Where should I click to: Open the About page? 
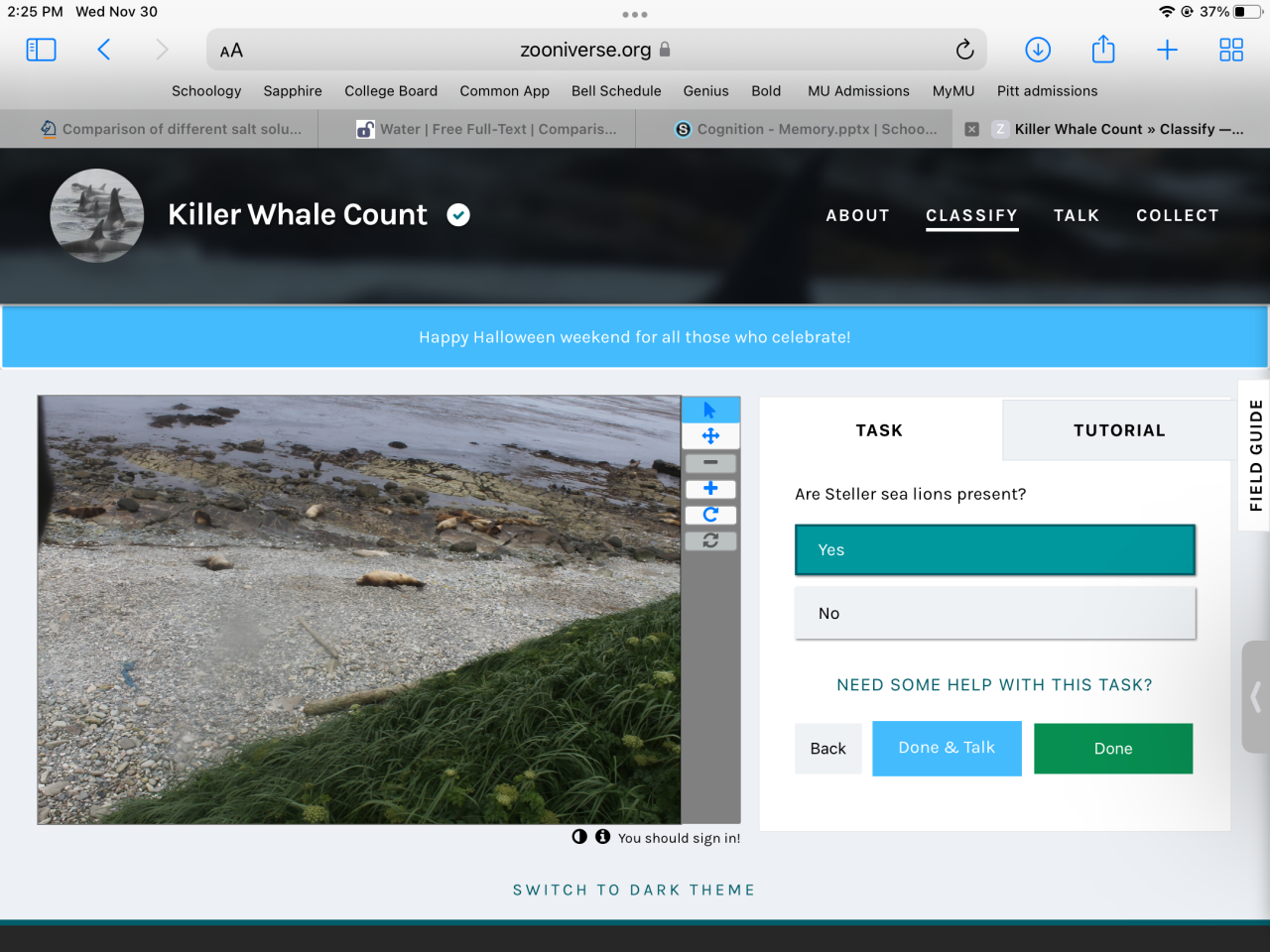858,215
